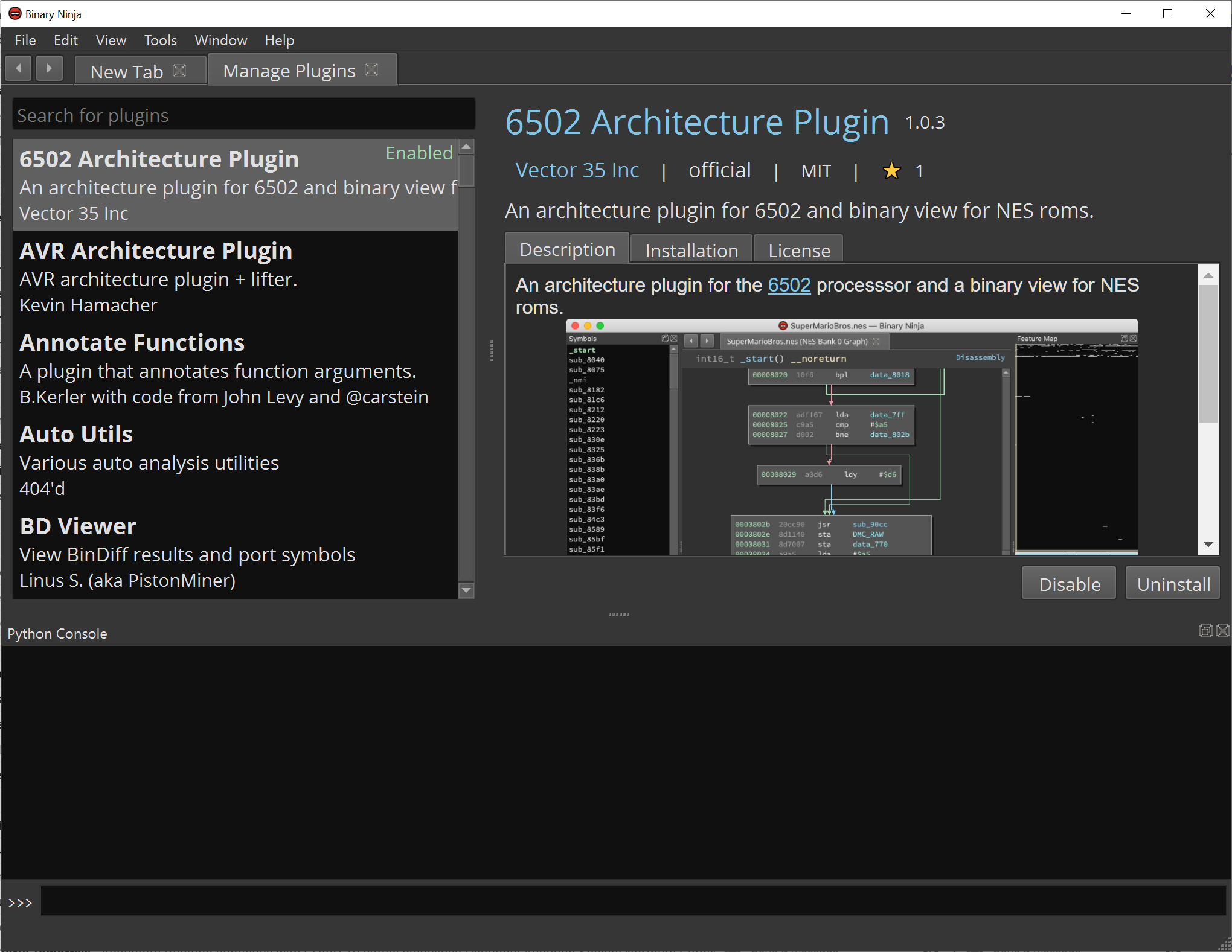
Task: Focus the Search for plugins field
Action: [x=244, y=115]
